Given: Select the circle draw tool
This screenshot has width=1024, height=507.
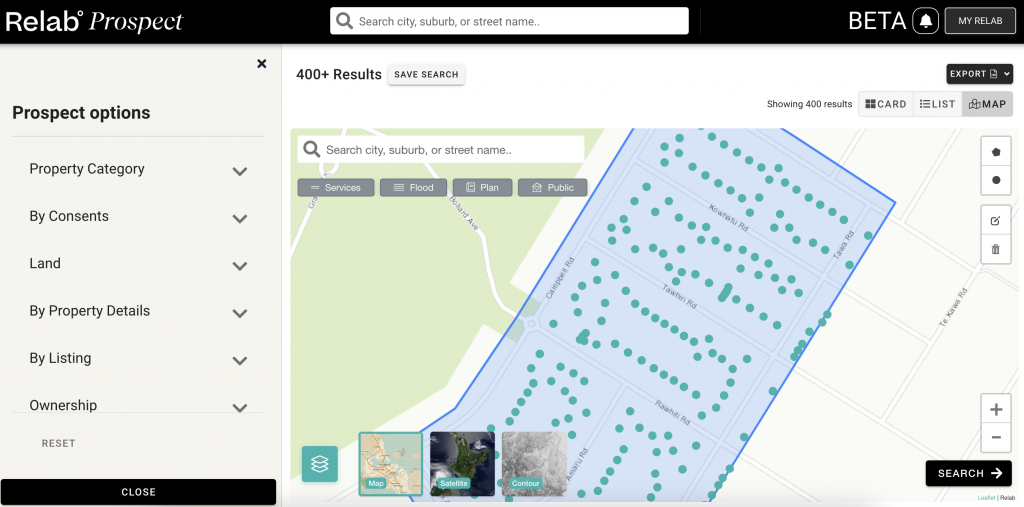Looking at the screenshot, I should point(995,181).
